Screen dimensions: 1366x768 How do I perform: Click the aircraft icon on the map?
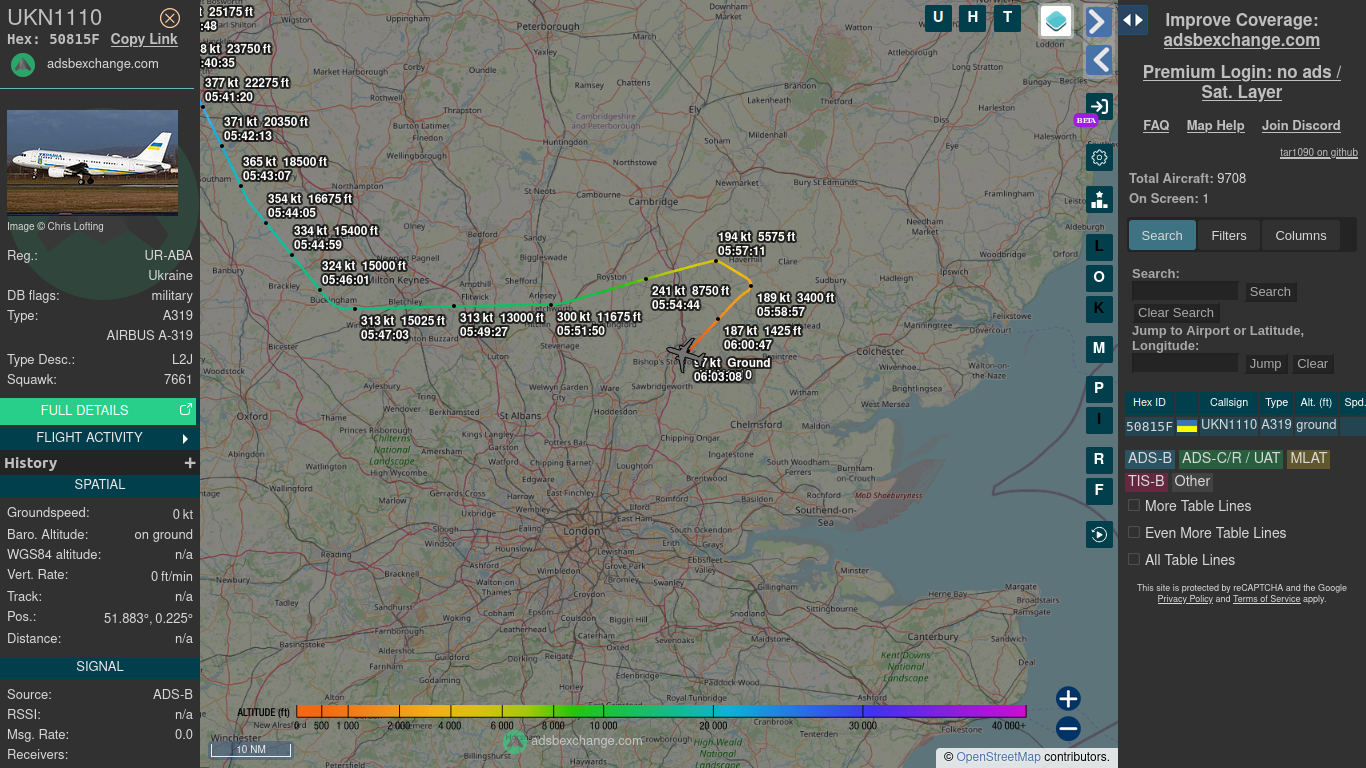click(x=684, y=353)
